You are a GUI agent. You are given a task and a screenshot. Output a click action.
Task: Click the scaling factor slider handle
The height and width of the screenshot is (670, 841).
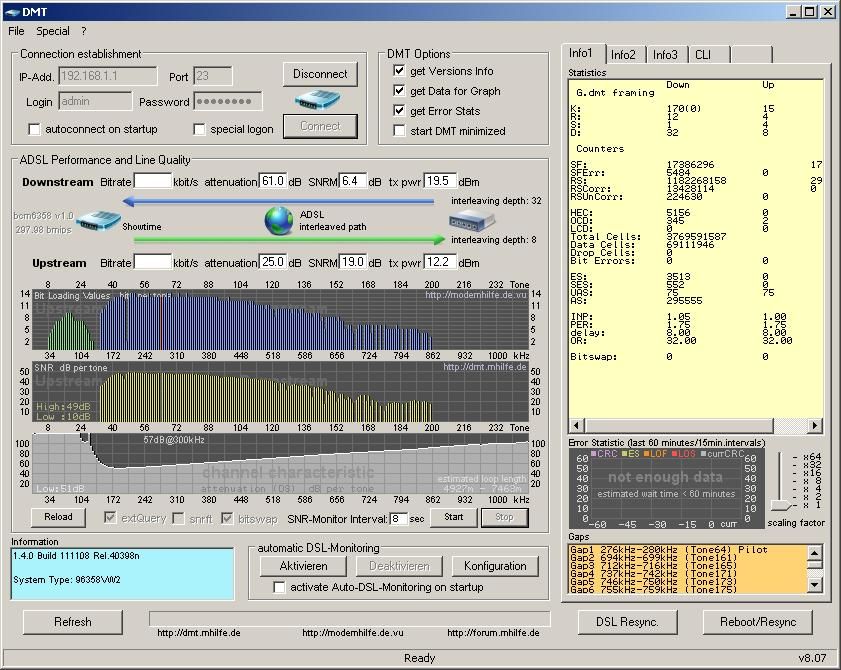781,505
